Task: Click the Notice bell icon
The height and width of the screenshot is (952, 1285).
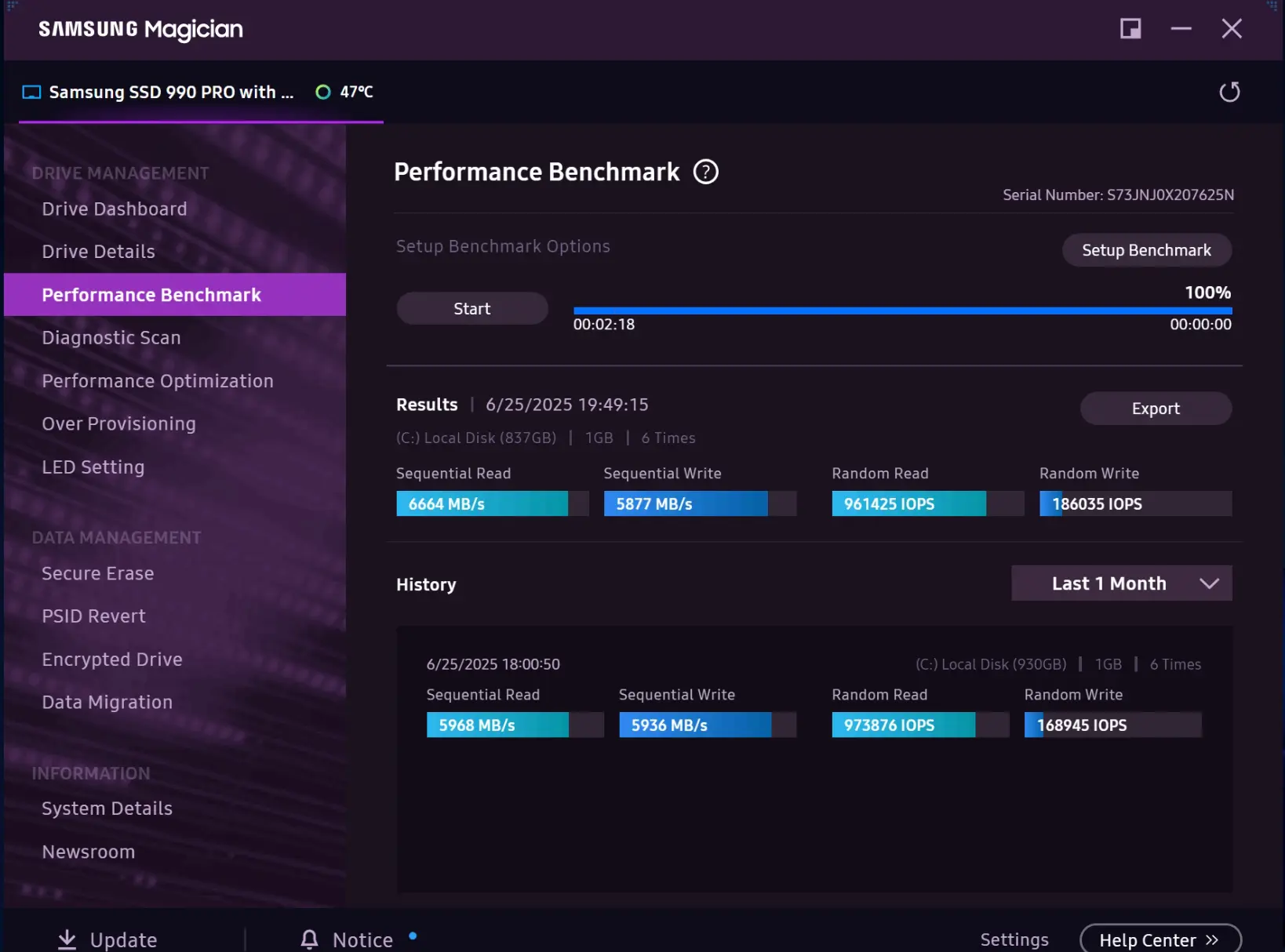Action: coord(310,939)
